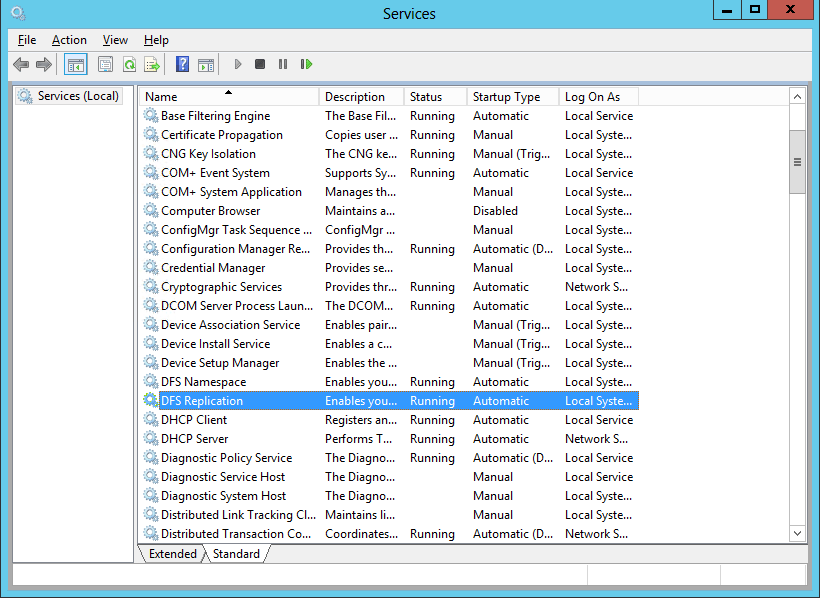Viewport: 820px width, 598px height.
Task: Sort by the Startup Type column header
Action: (x=513, y=97)
